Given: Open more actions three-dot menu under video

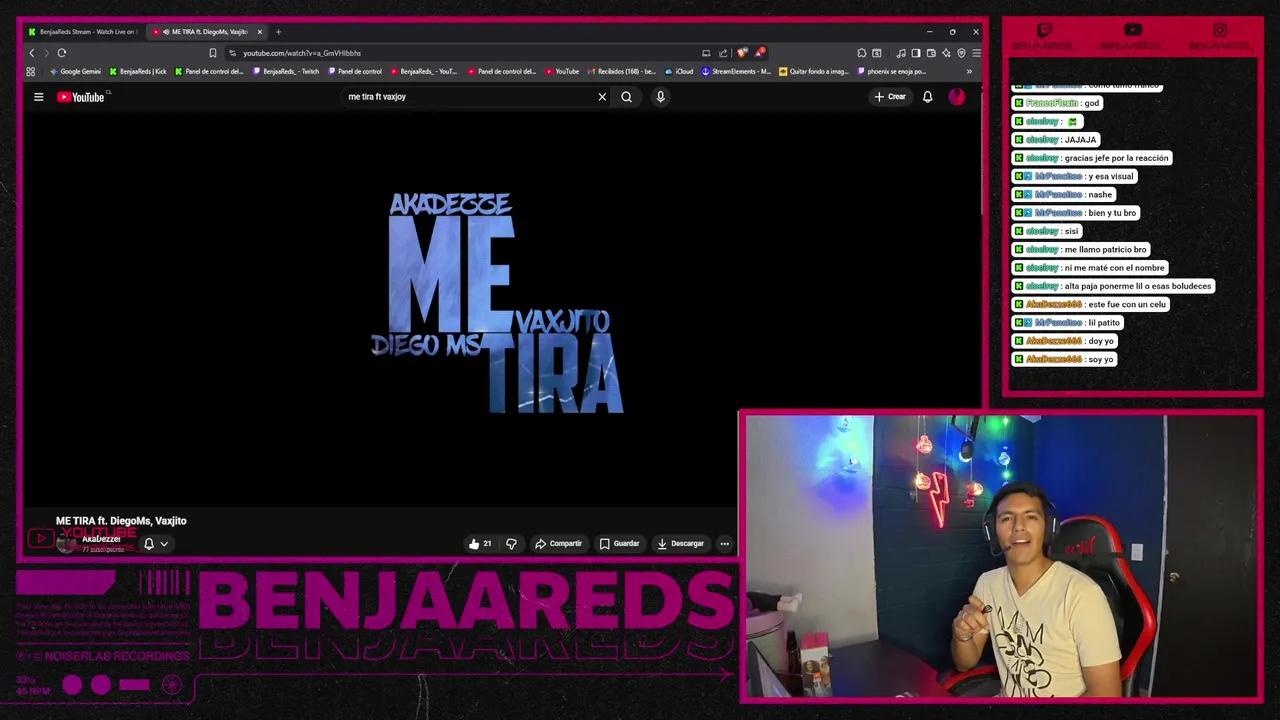Looking at the screenshot, I should click(725, 544).
